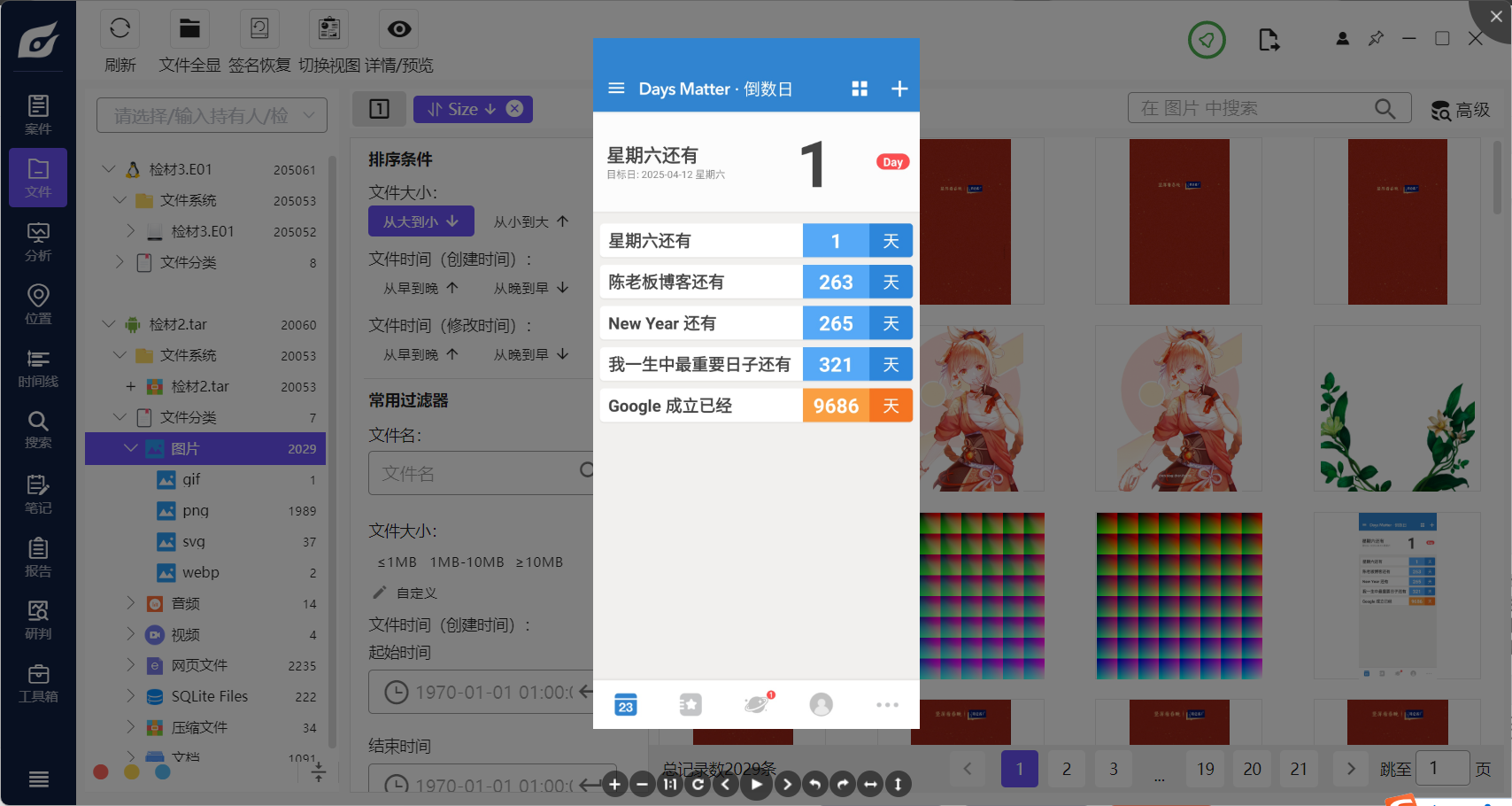Expand the 音频 category node
This screenshot has width=1512, height=806.
pyautogui.click(x=131, y=603)
